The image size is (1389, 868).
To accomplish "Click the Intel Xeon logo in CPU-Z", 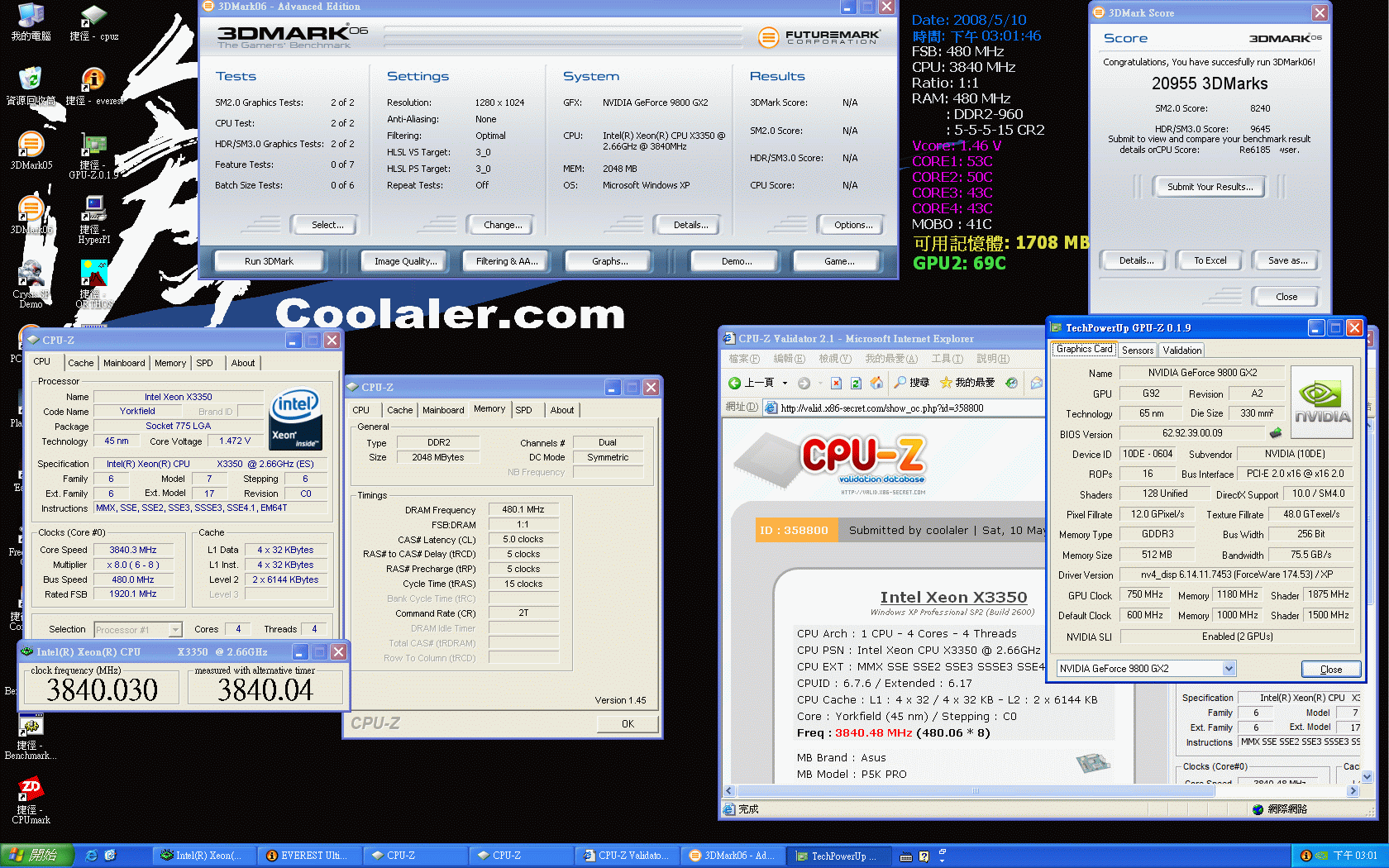I will (x=295, y=419).
